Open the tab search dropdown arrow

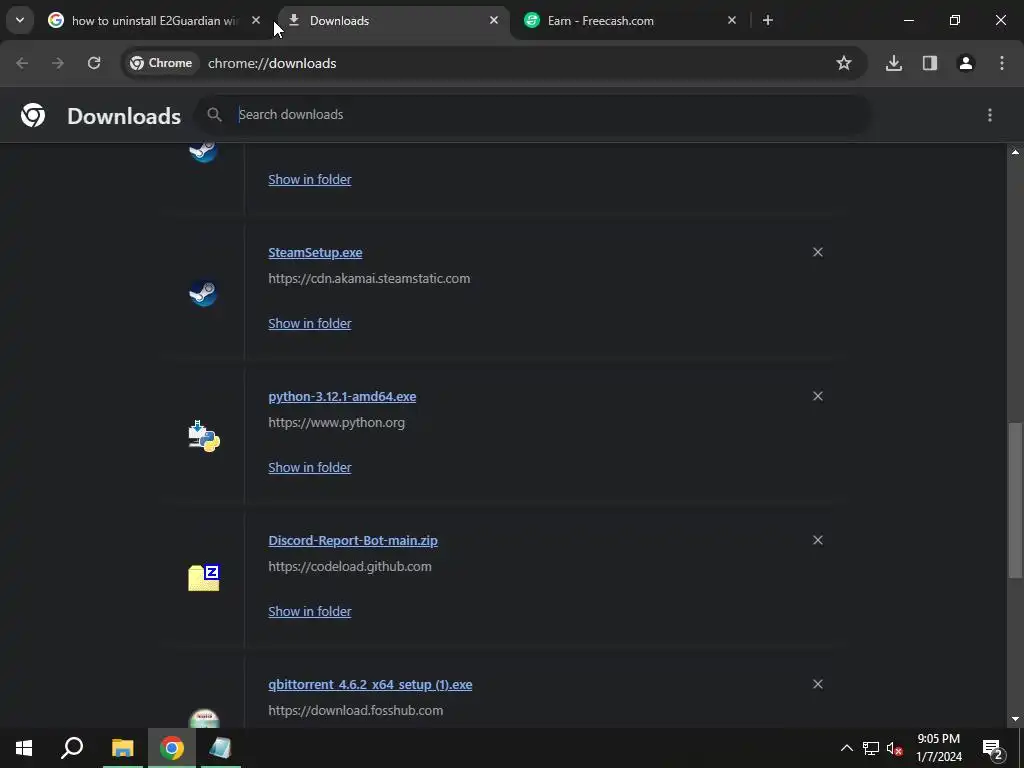coord(20,20)
